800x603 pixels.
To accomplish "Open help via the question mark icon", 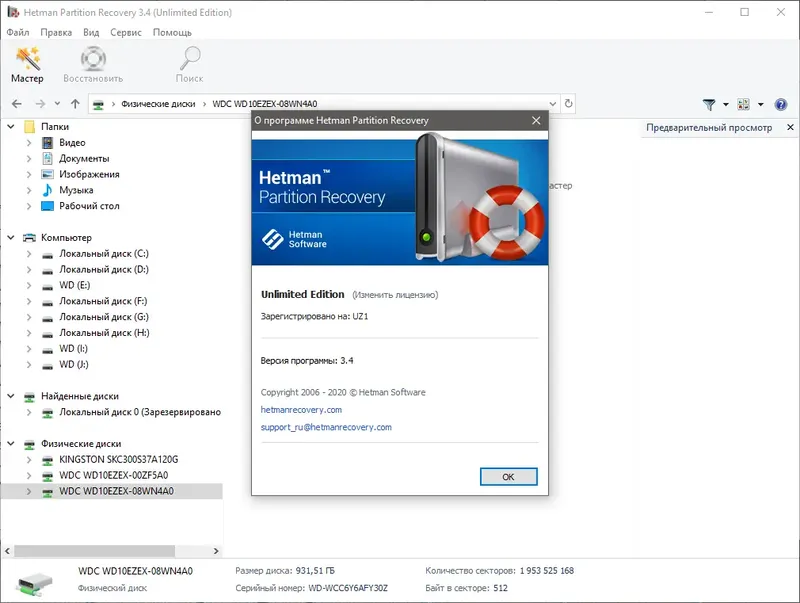I will [780, 103].
